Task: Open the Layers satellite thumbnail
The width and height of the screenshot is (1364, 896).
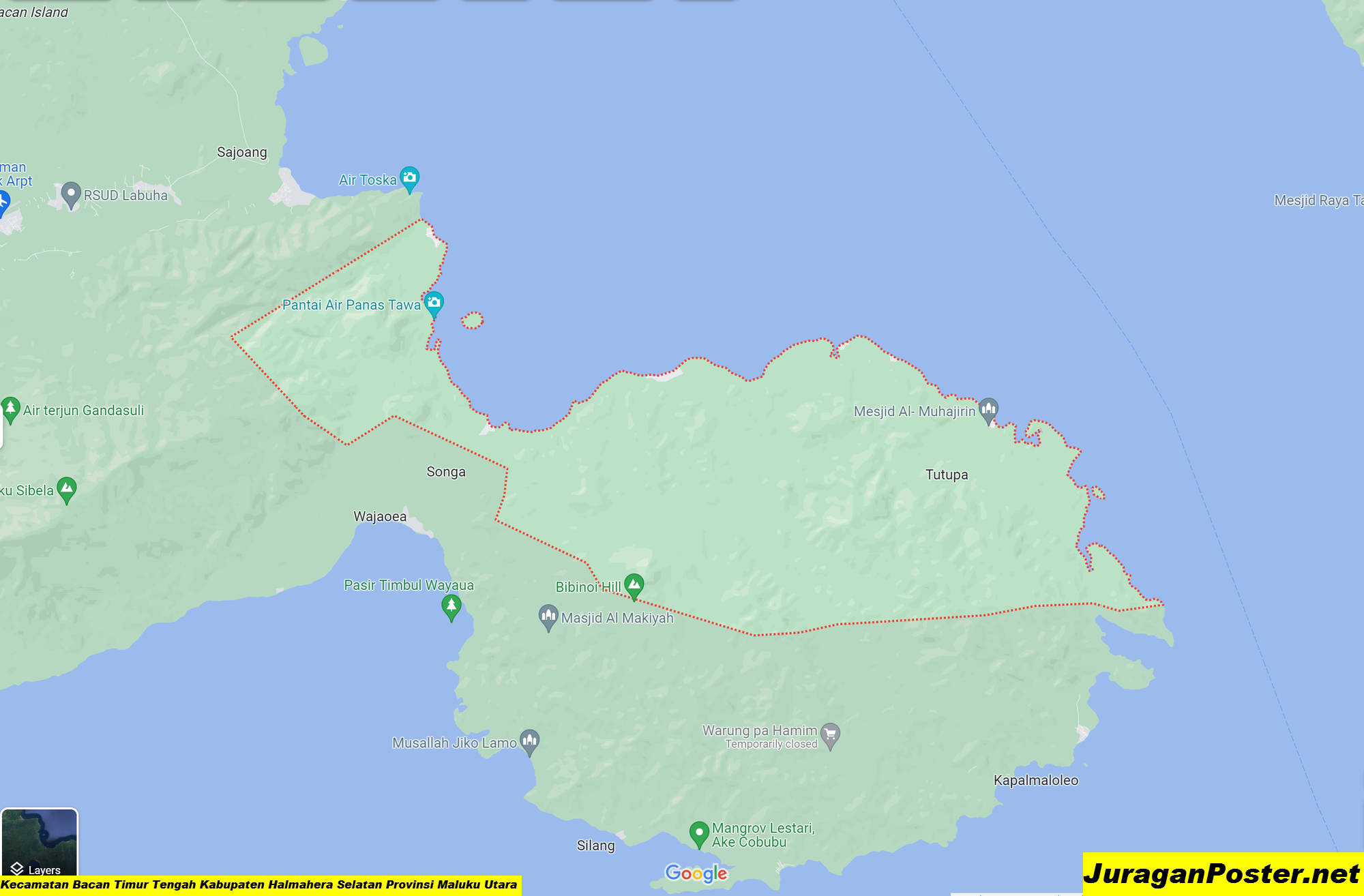Action: 40,843
